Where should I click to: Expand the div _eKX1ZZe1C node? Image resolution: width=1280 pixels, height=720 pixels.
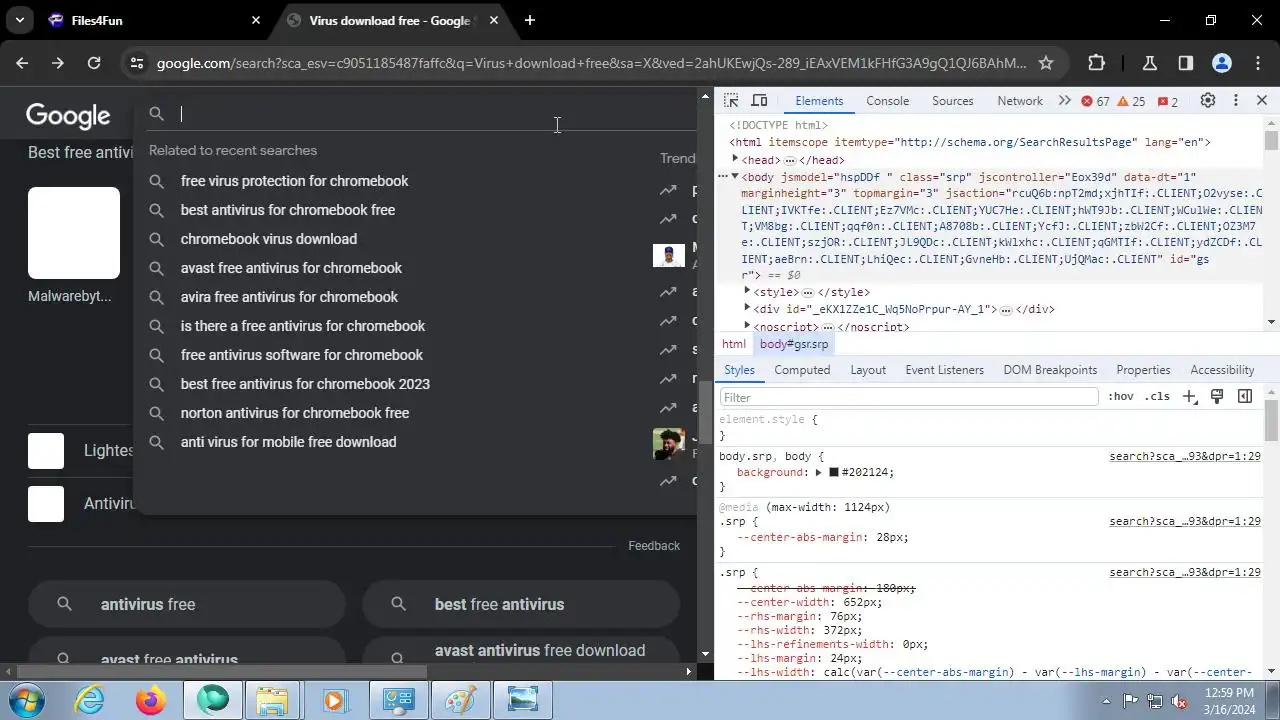[747, 309]
